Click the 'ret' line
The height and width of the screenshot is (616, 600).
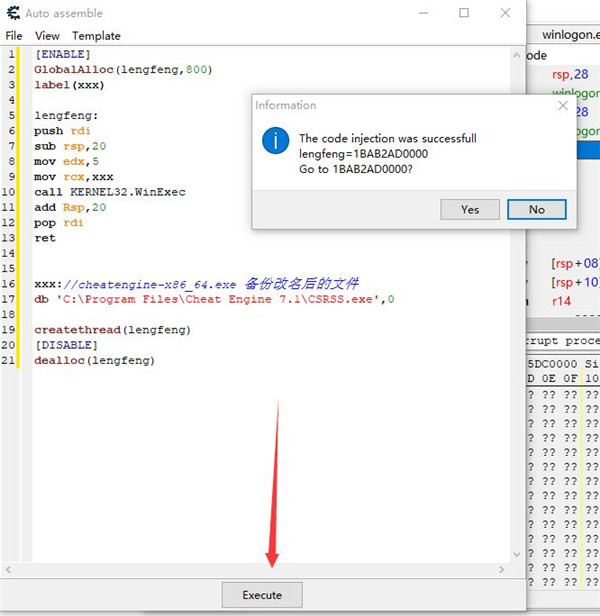point(45,238)
